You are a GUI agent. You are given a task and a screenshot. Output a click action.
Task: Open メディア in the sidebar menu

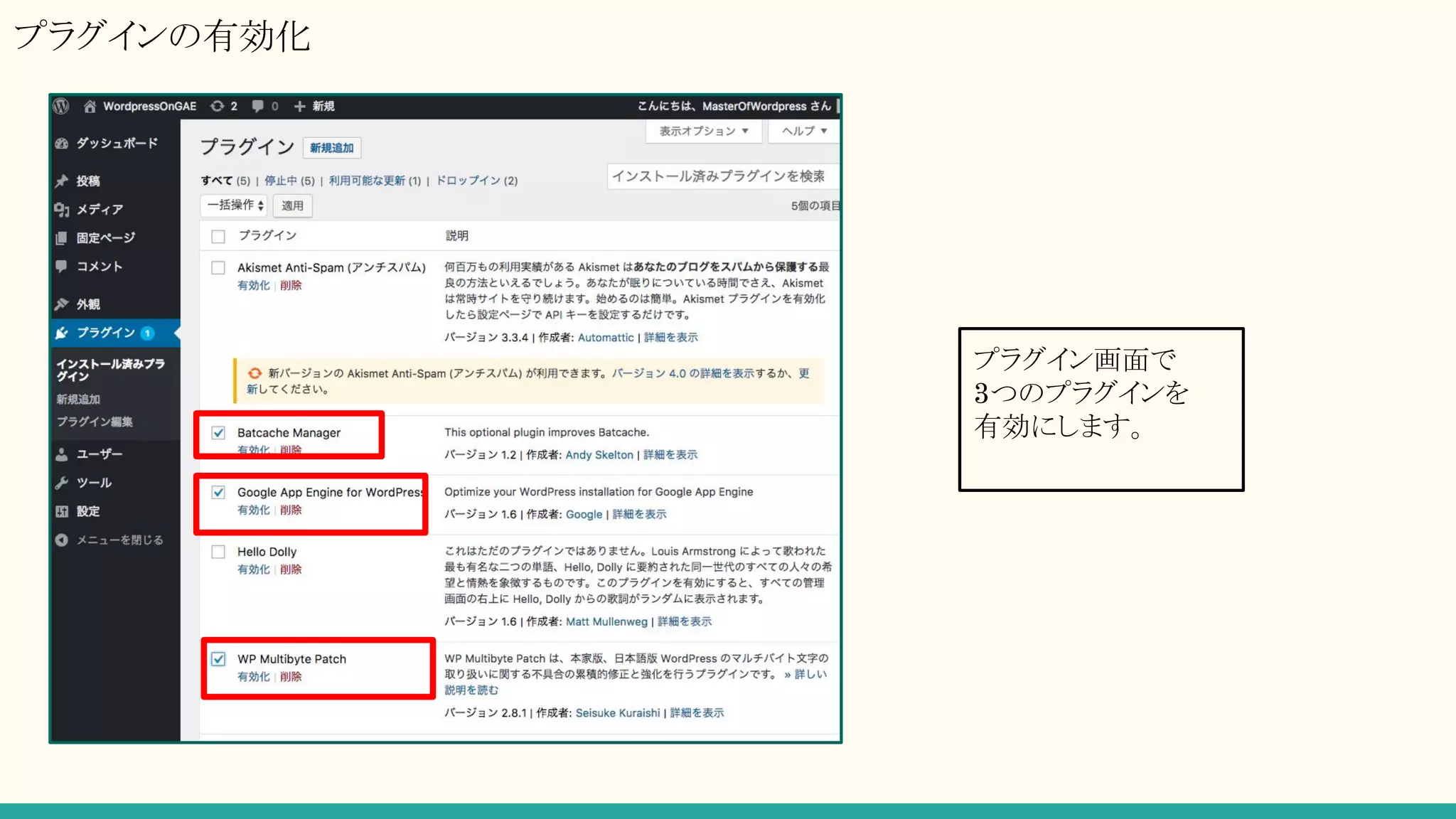pos(100,210)
